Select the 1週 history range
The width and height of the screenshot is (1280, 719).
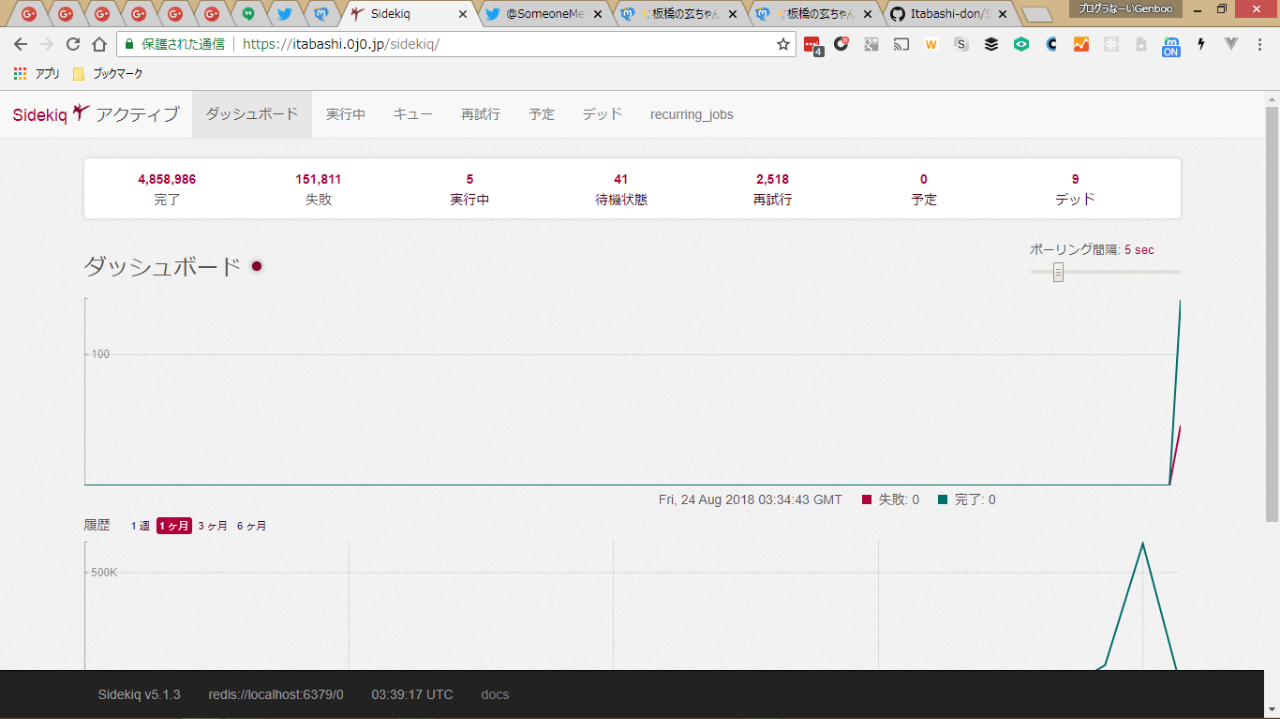click(x=140, y=526)
